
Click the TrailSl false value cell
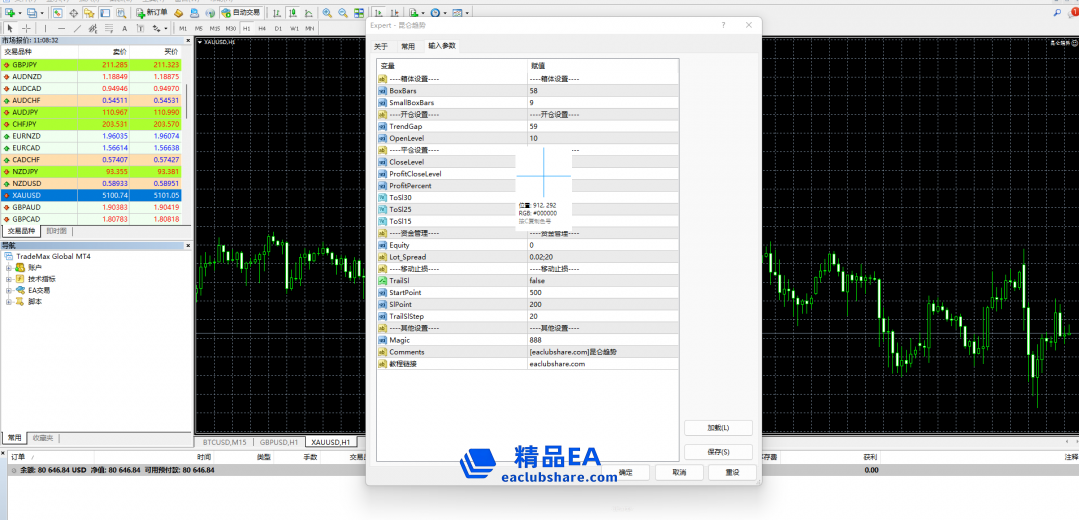tap(600, 281)
